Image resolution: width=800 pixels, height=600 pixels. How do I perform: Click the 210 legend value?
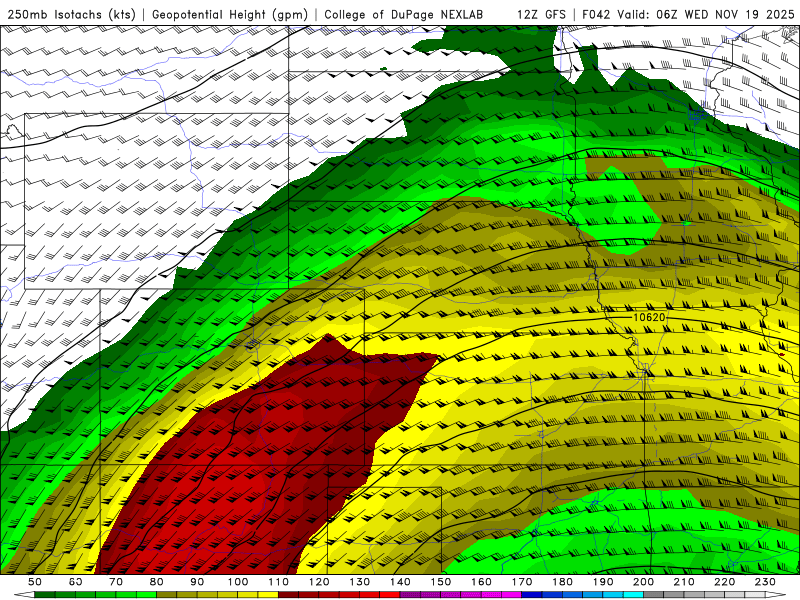pyautogui.click(x=684, y=582)
